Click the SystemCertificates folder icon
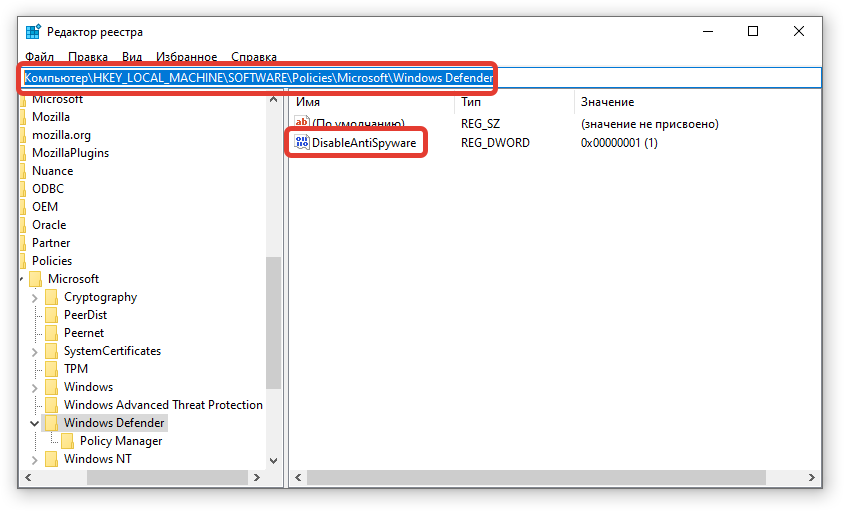Viewport: 844px width, 511px height. 52,351
